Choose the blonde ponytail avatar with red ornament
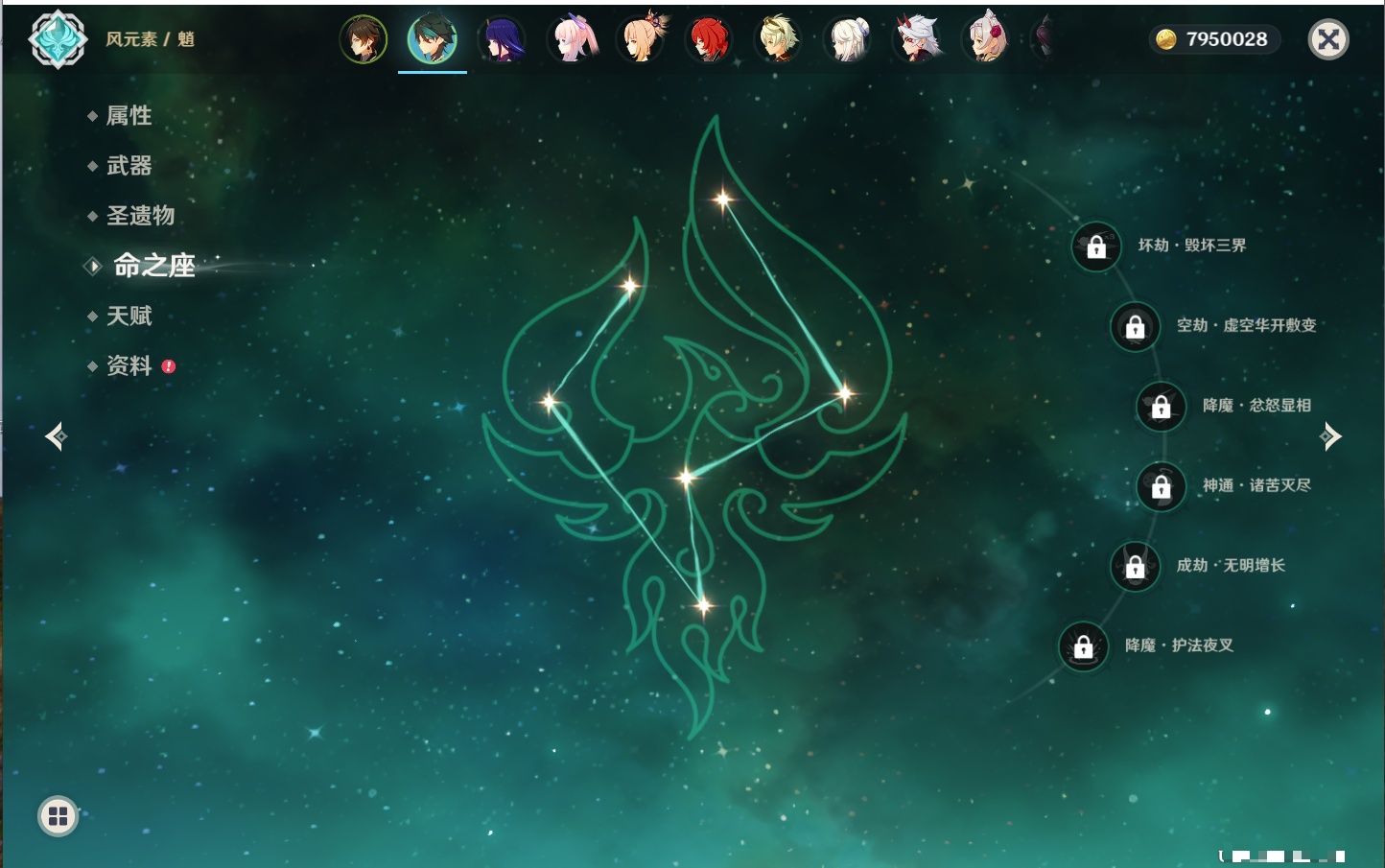This screenshot has width=1385, height=868. click(x=642, y=39)
